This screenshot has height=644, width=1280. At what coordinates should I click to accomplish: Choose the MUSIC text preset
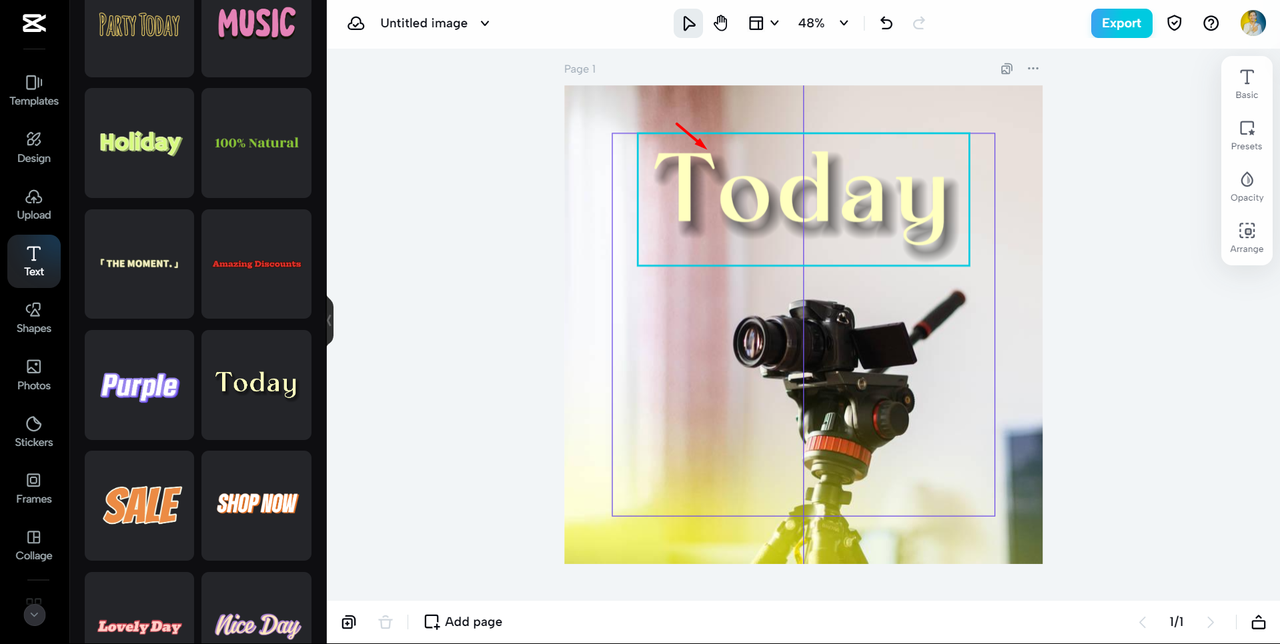256,38
